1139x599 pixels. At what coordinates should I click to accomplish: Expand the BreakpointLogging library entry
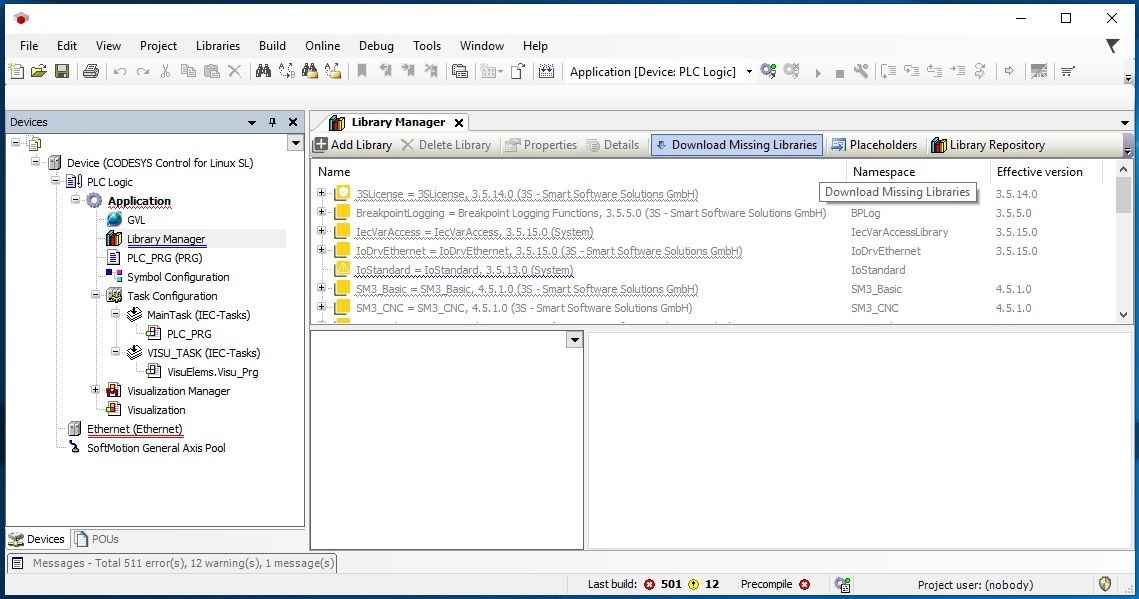321,212
